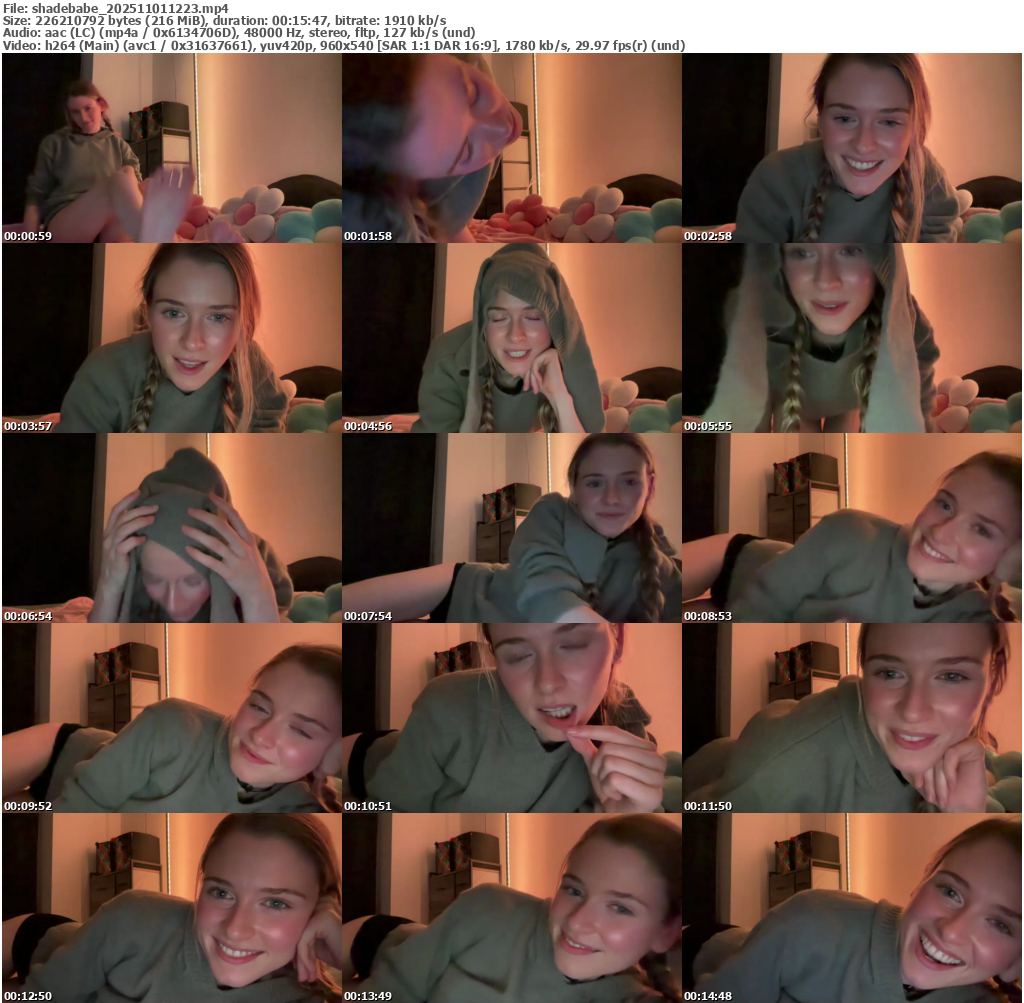Viewport: 1024px width, 1003px height.
Task: Click the thumbnail timestamped 00:00:59
Action: tap(171, 148)
